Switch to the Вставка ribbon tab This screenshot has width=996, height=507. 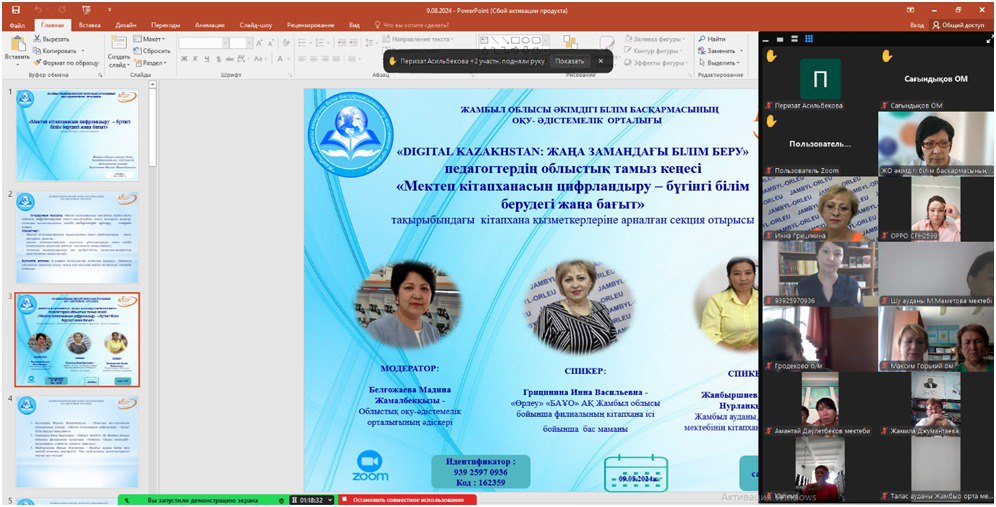90,25
